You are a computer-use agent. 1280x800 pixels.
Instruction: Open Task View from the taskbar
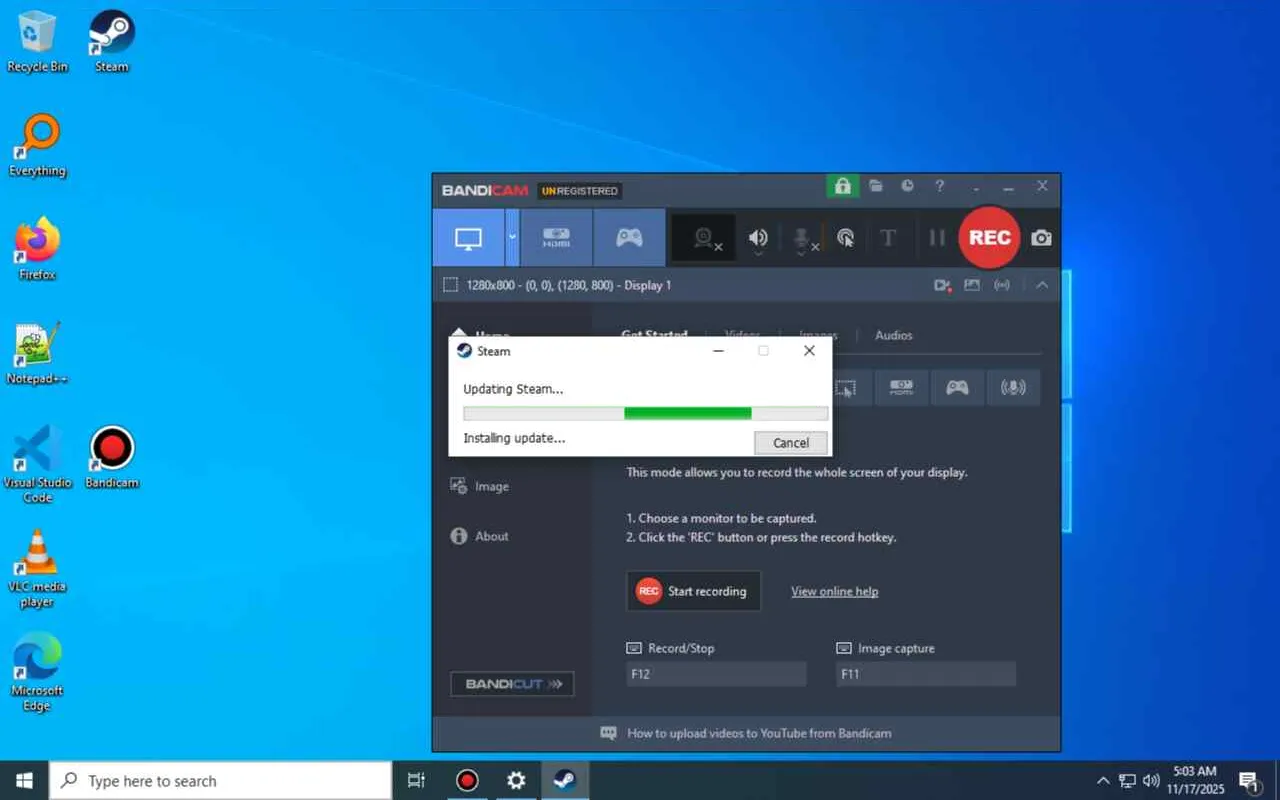(417, 781)
